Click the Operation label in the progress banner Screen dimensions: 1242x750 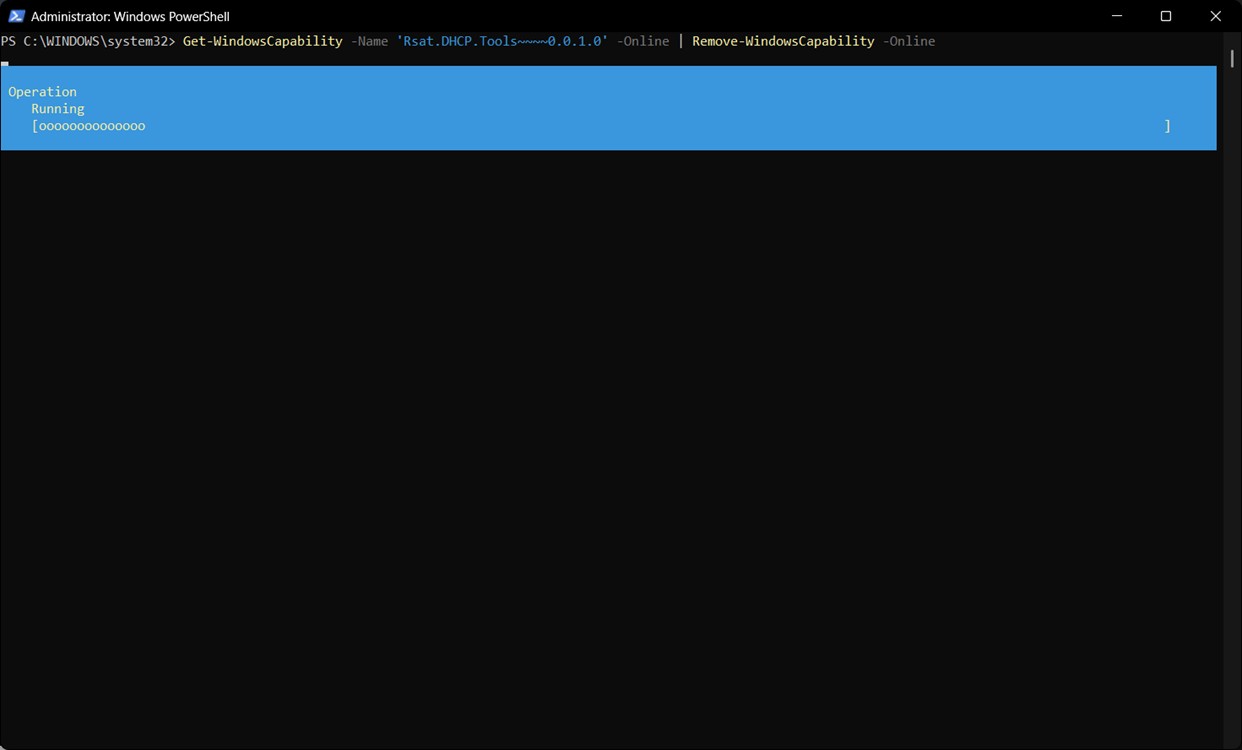click(42, 91)
